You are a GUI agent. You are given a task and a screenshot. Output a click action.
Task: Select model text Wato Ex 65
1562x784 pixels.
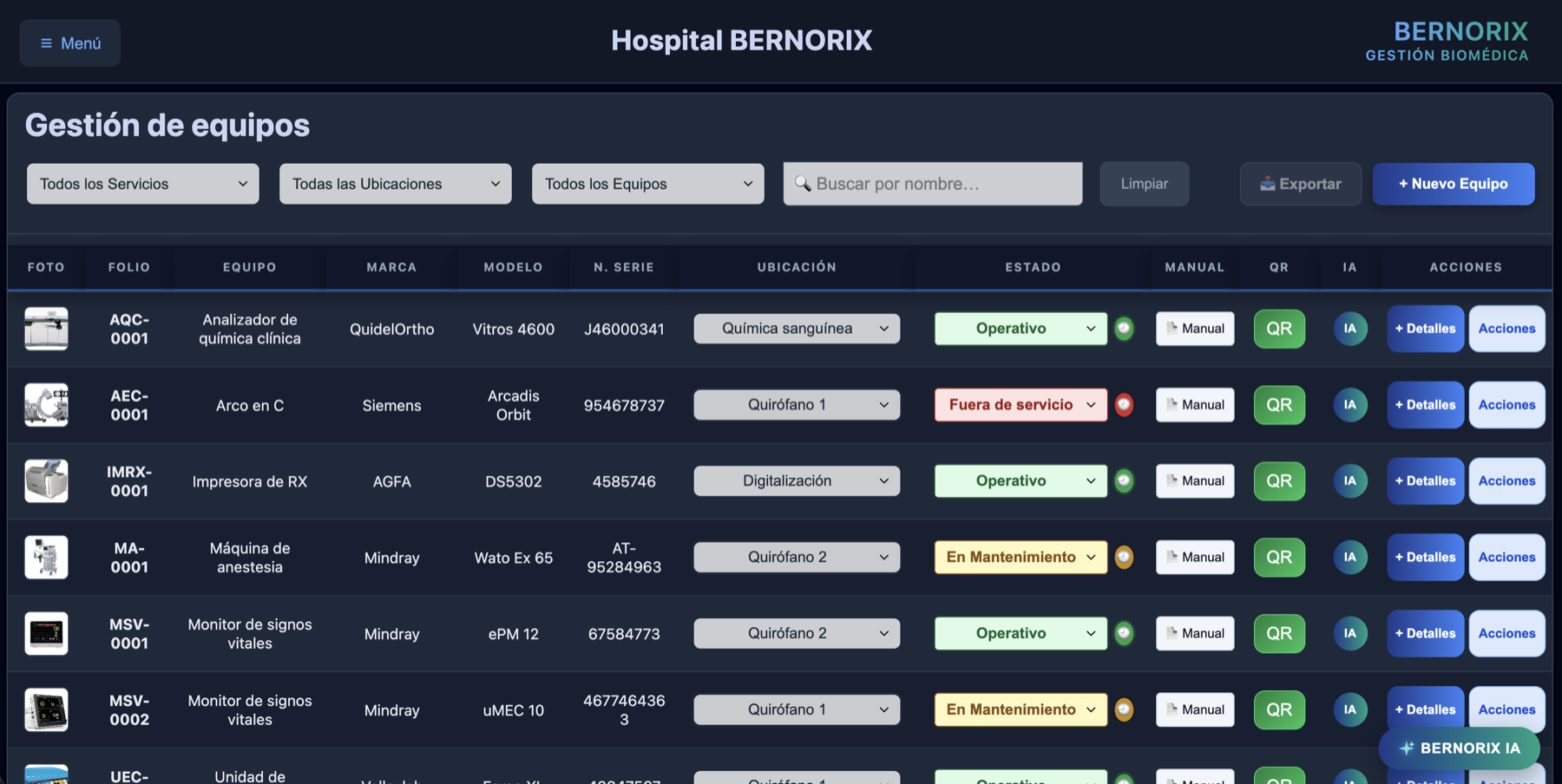click(x=514, y=559)
